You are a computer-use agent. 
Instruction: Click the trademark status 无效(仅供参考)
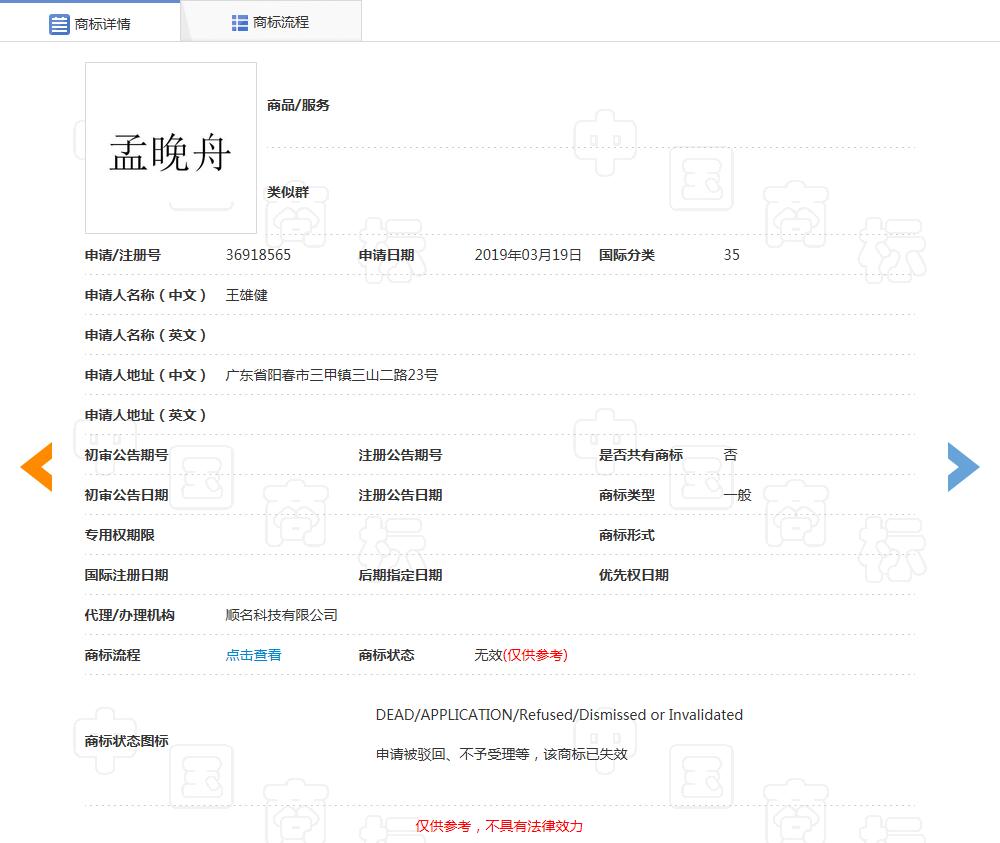point(520,655)
